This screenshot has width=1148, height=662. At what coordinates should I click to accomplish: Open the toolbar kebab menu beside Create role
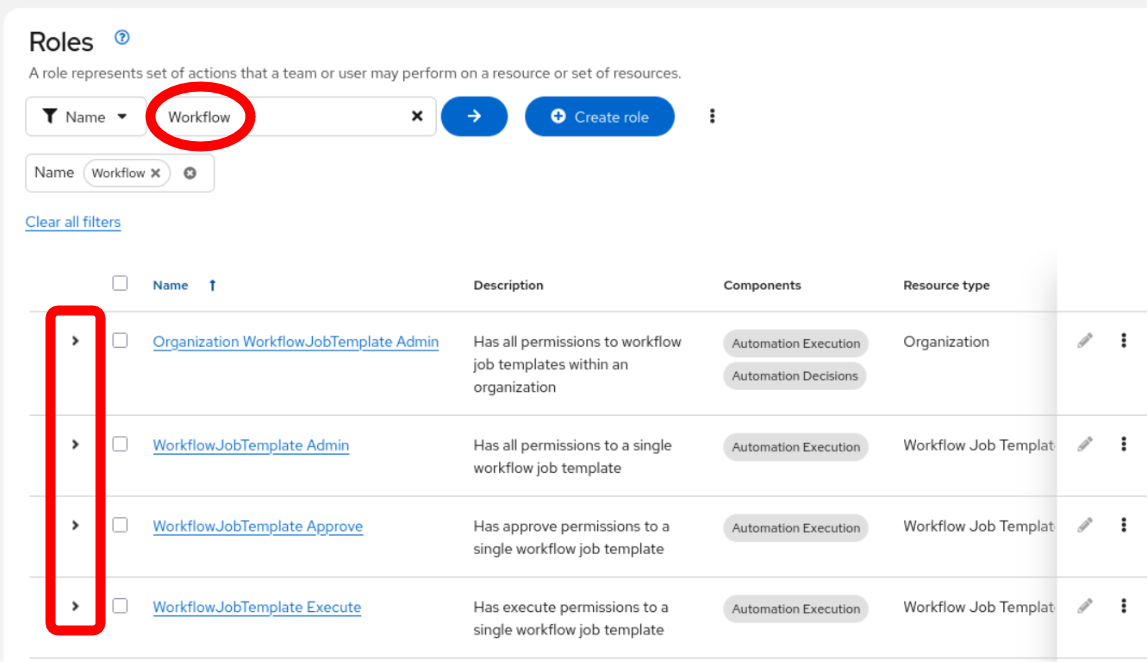pos(712,116)
